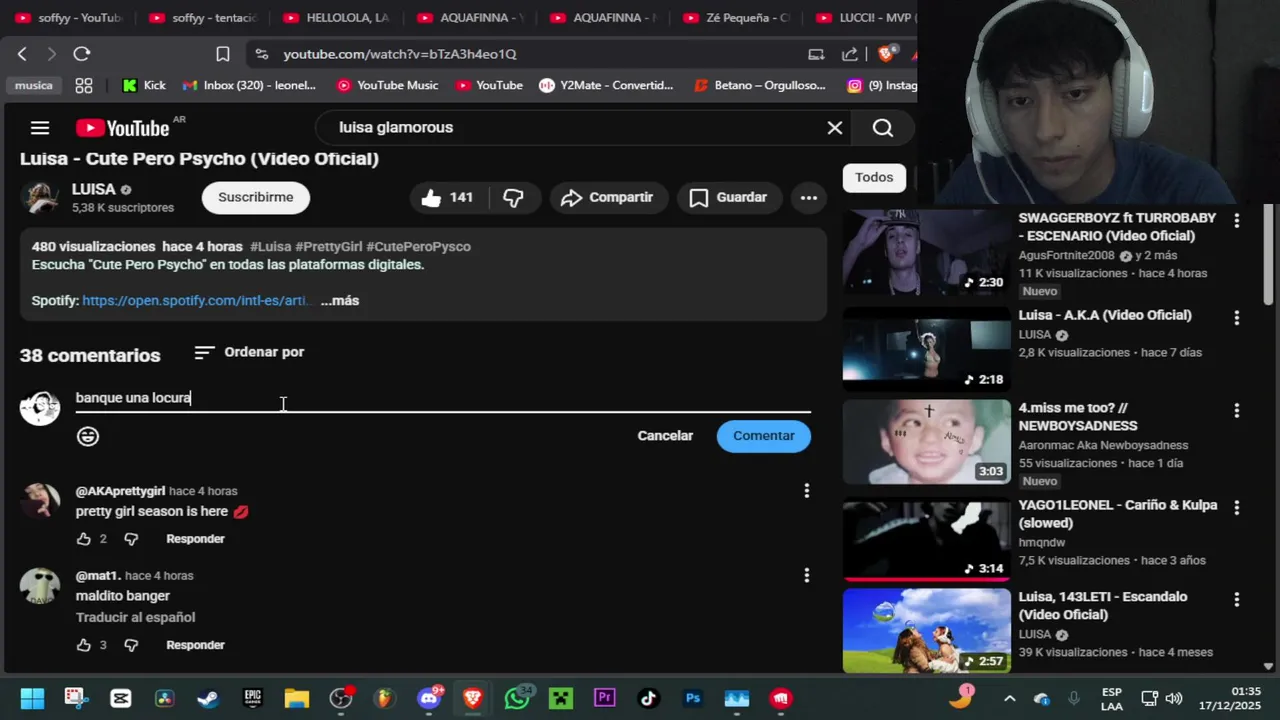The width and height of the screenshot is (1280, 720).
Task: Bookmark this page in the address bar
Action: click(223, 54)
